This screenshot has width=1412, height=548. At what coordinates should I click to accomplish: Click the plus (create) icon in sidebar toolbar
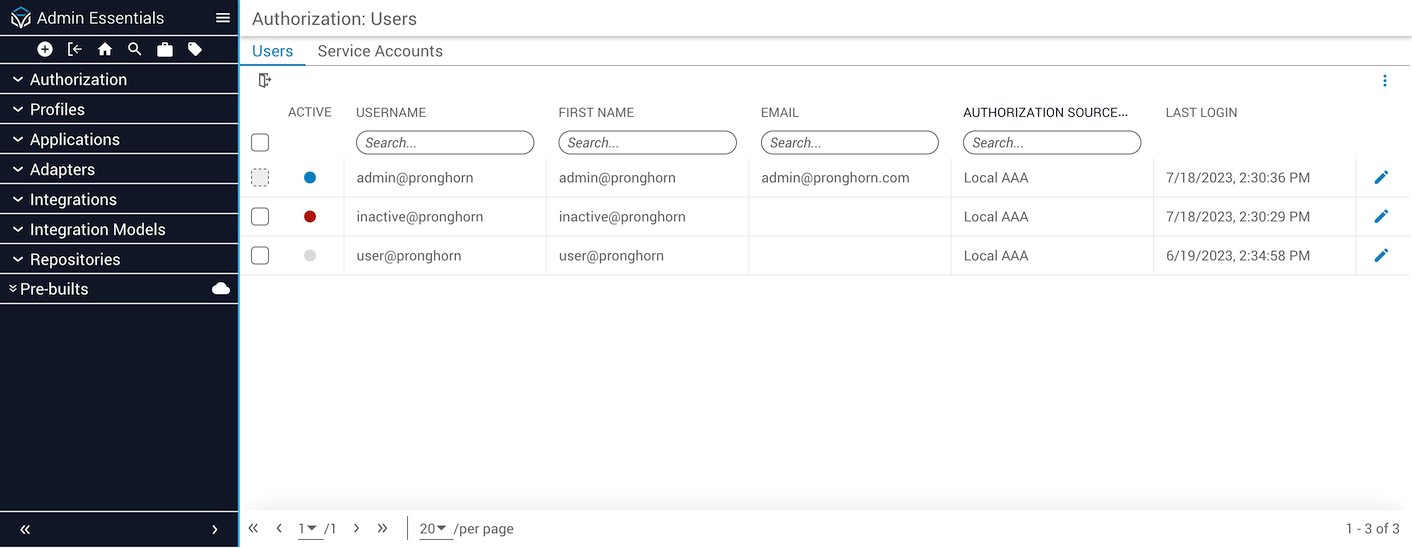(x=45, y=49)
